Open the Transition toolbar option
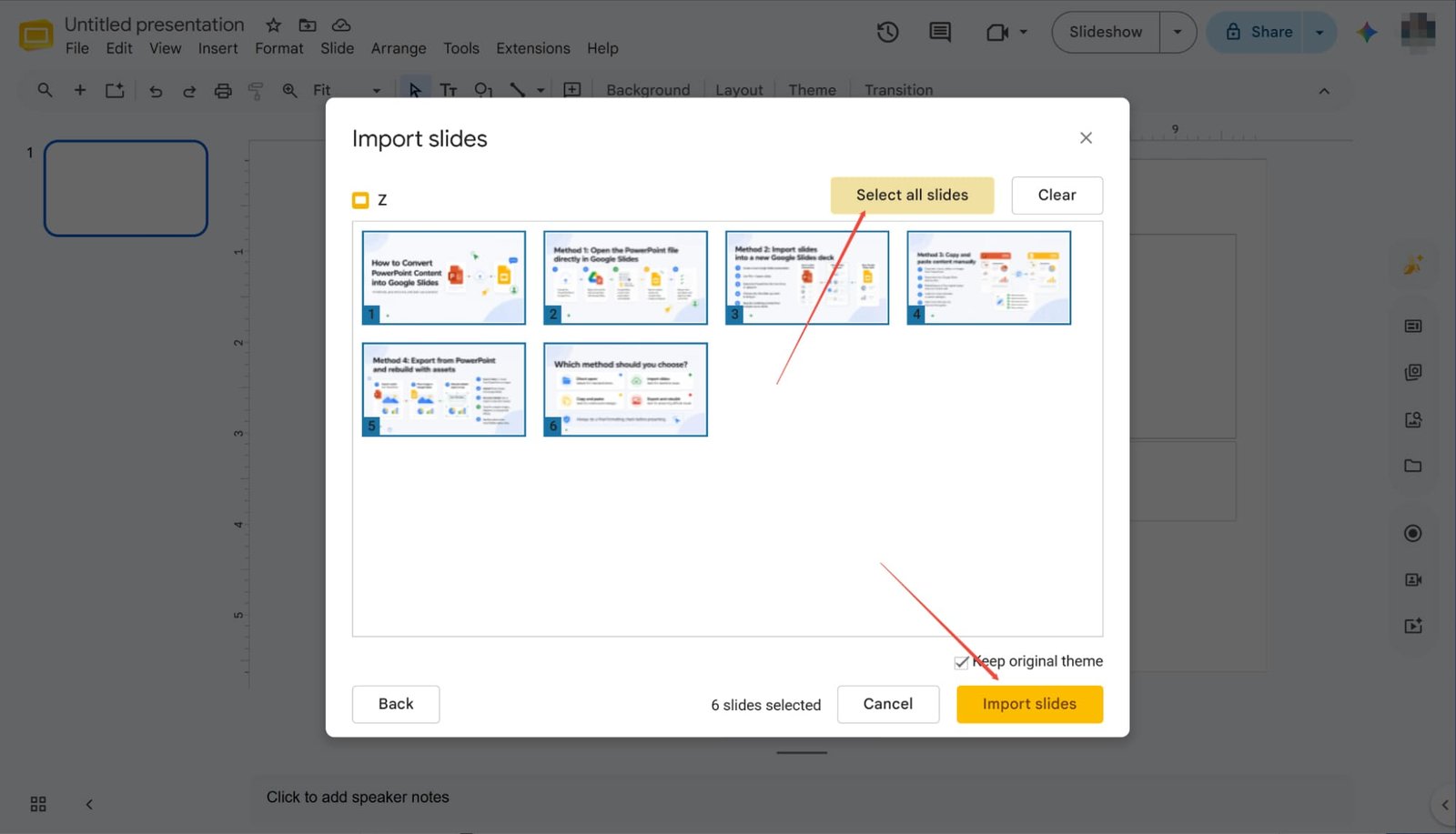This screenshot has height=834, width=1456. pyautogui.click(x=899, y=90)
